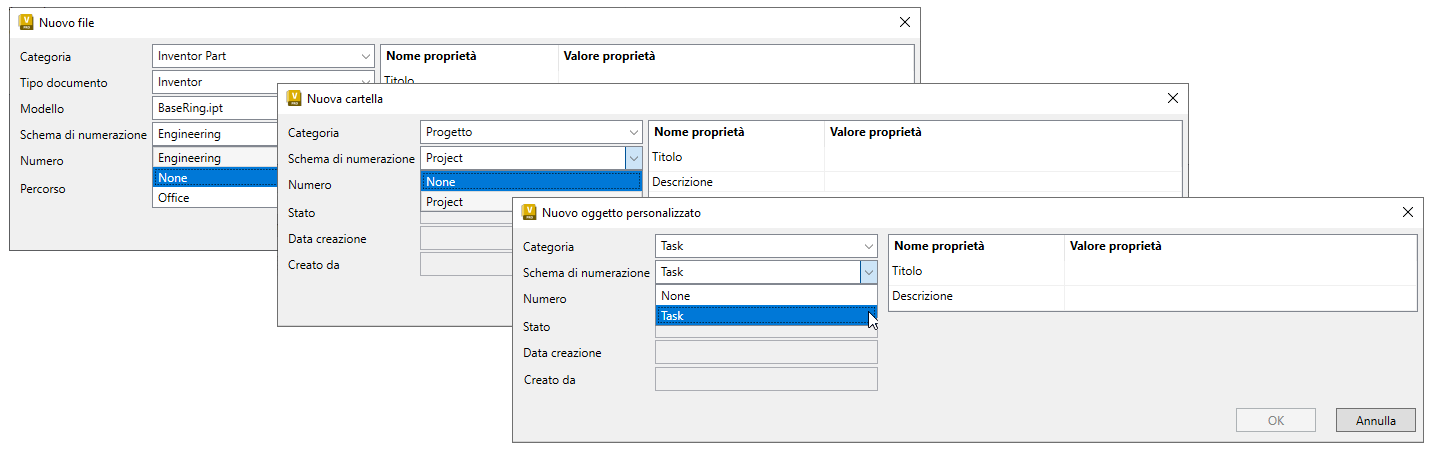Click the Vault icon in Nuovo file title bar
The width and height of the screenshot is (1431, 451).
pyautogui.click(x=26, y=22)
